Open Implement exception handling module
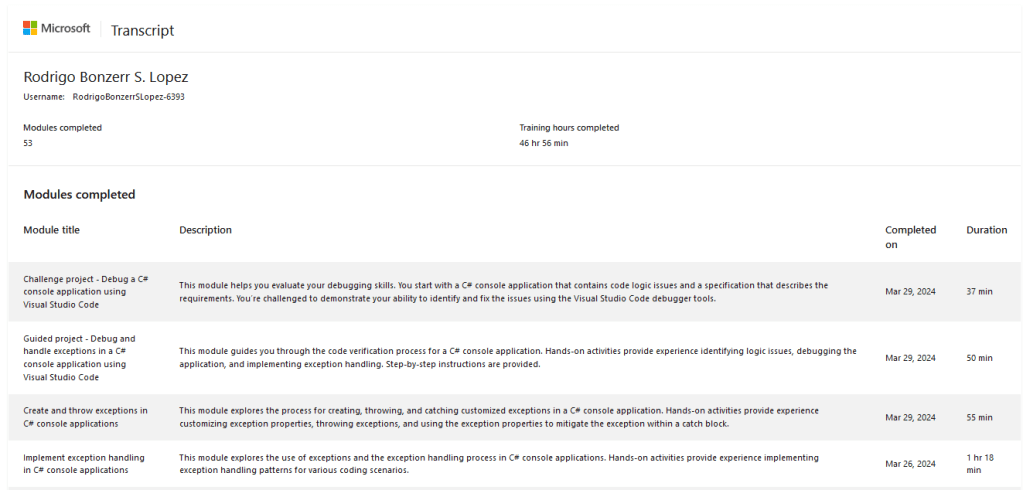The height and width of the screenshot is (490, 1023). click(83, 464)
